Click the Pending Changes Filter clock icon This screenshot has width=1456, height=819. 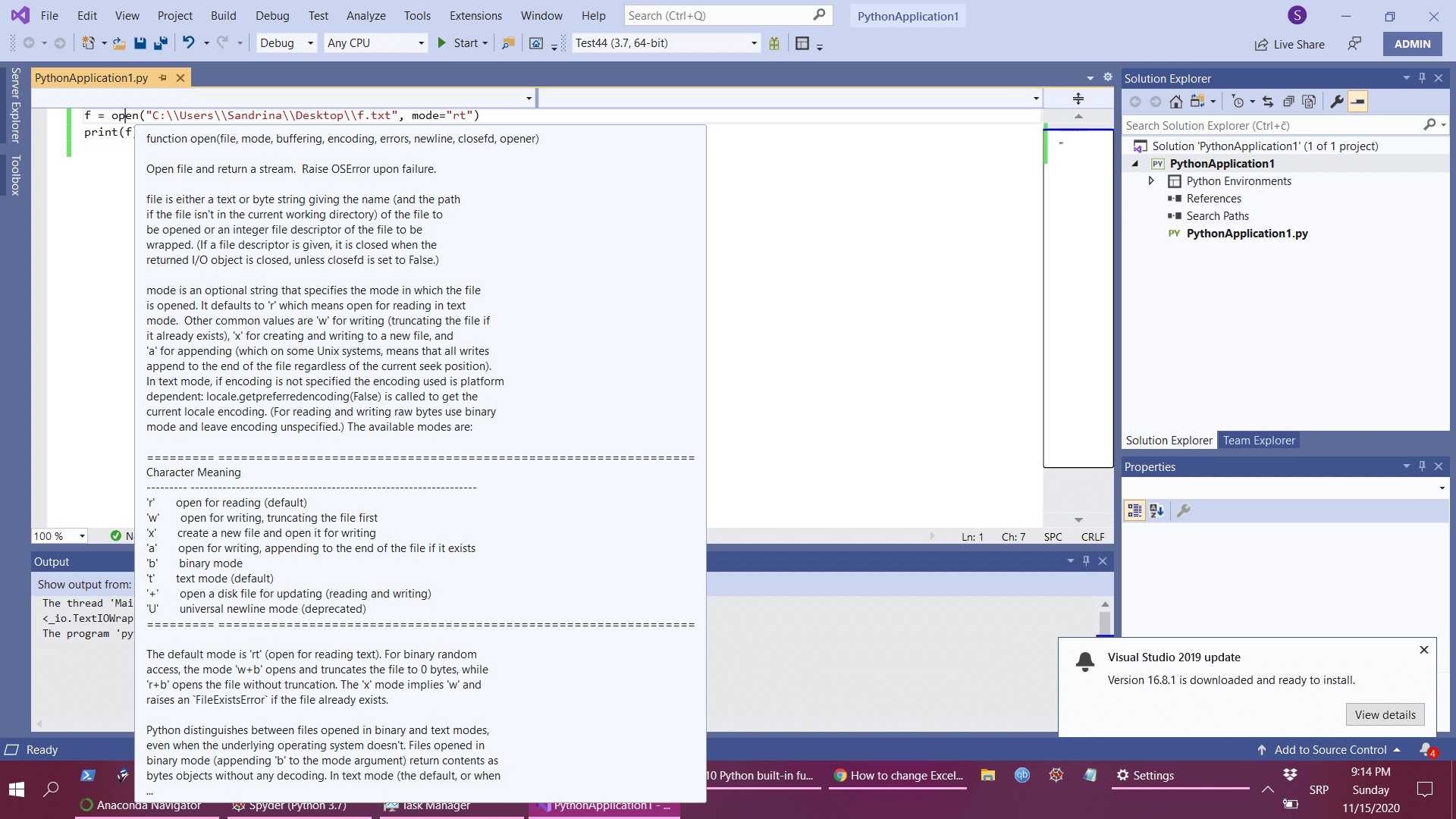pos(1238,102)
